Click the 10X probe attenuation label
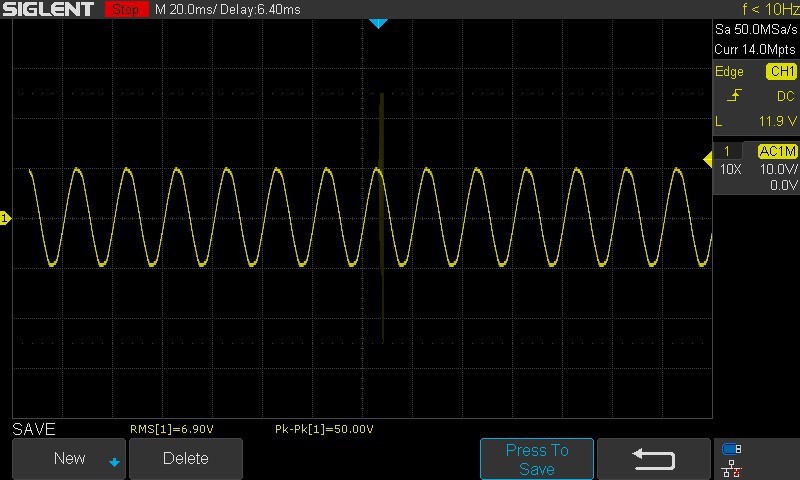 (730, 169)
